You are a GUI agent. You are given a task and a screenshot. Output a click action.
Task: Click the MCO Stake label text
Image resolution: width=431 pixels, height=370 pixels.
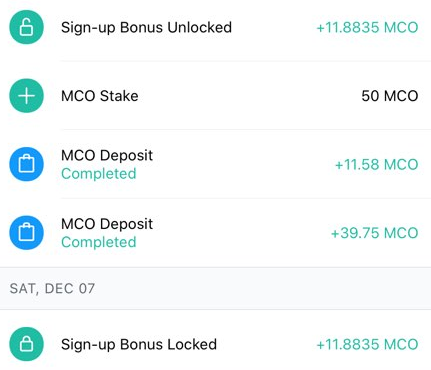click(100, 96)
